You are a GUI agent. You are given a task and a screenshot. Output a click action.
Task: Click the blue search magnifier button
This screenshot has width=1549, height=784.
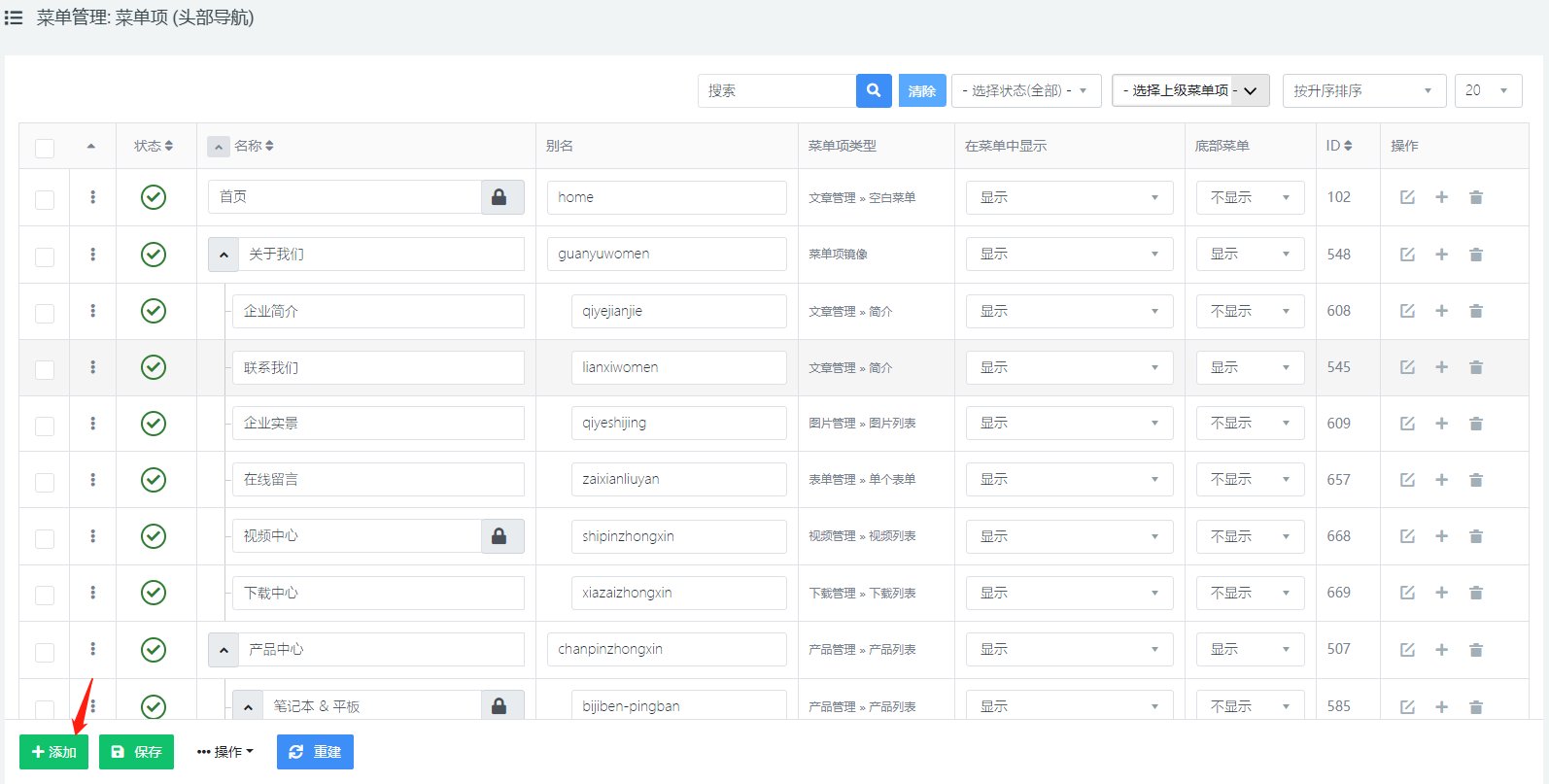click(874, 90)
